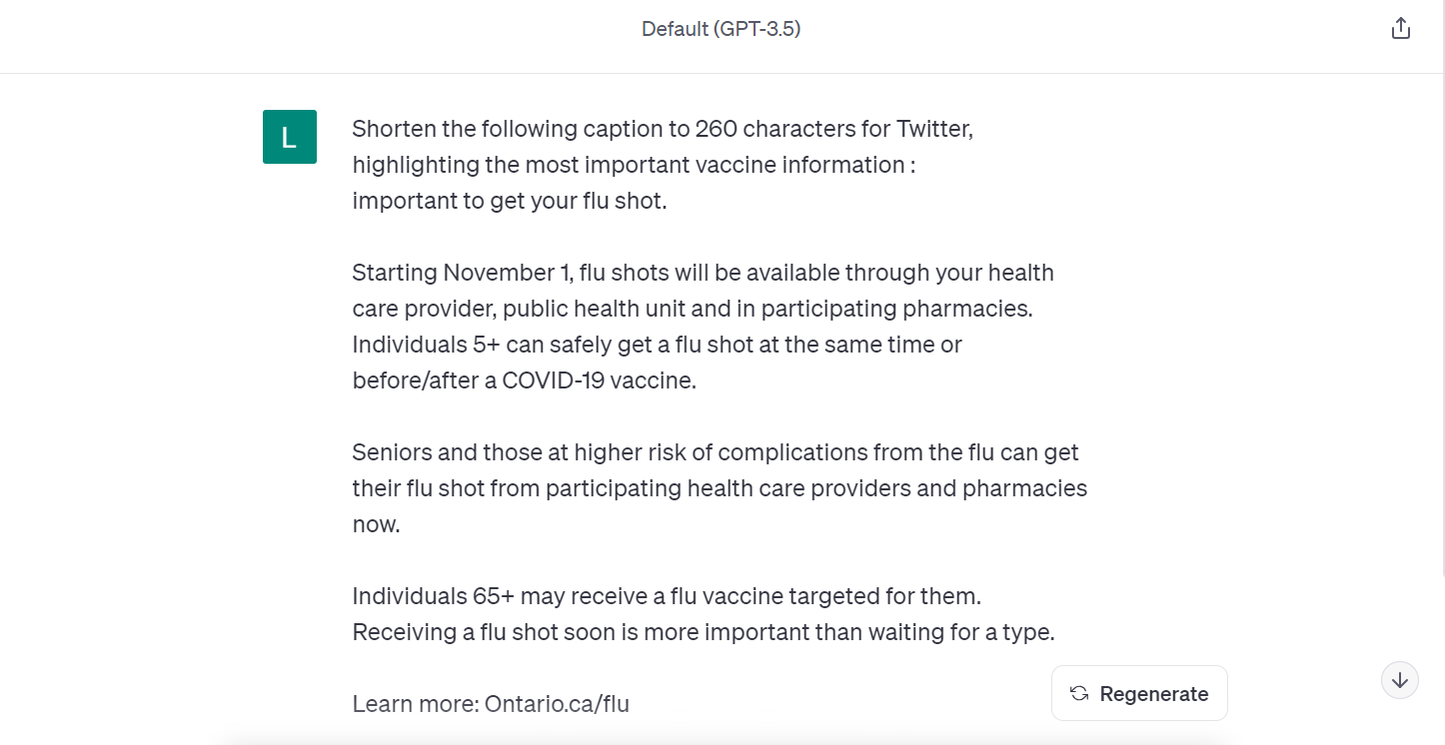Click the single word "now." line
This screenshot has width=1445, height=745.
[x=376, y=525]
